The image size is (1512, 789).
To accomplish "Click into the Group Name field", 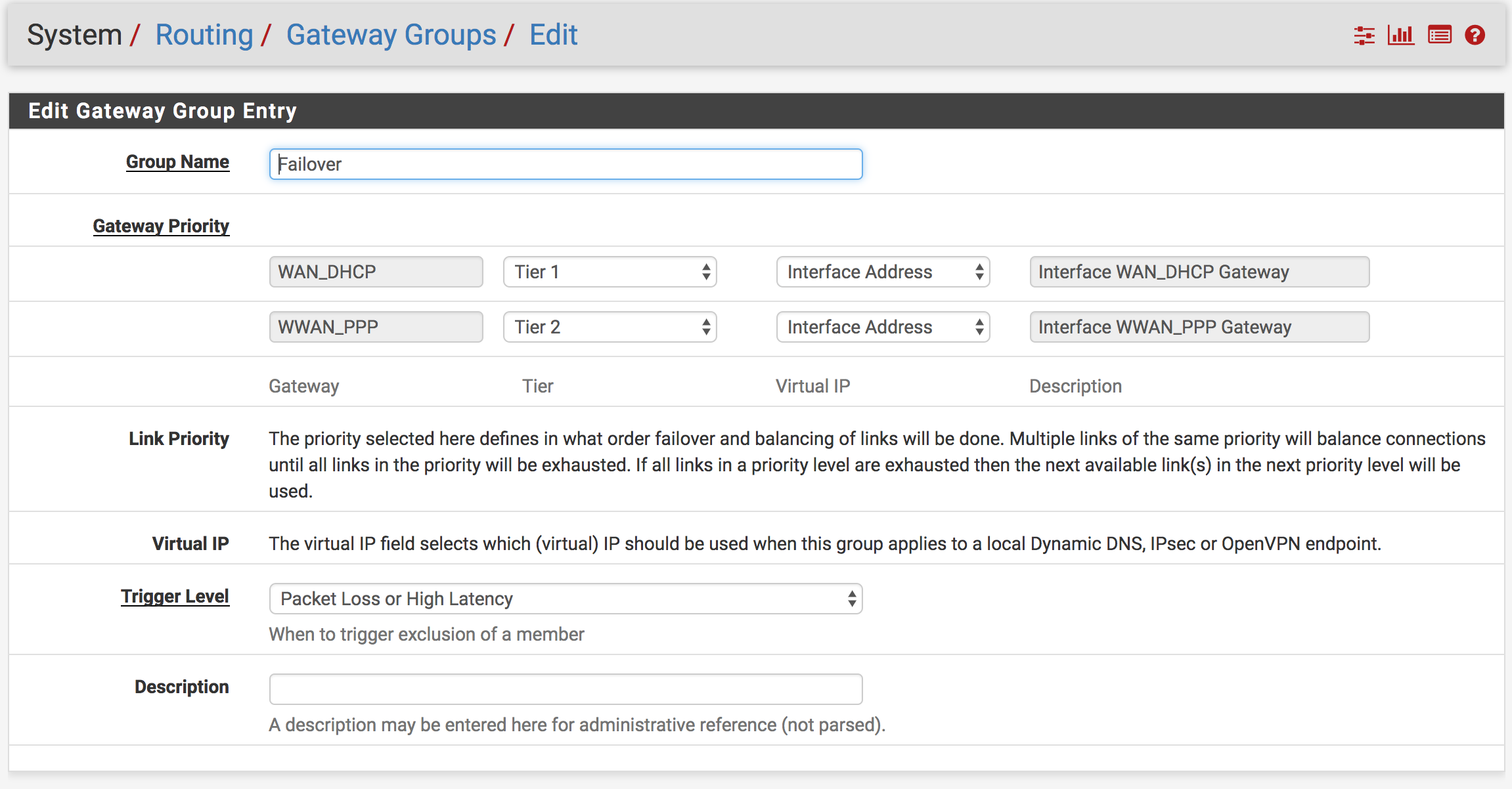I will 566,164.
